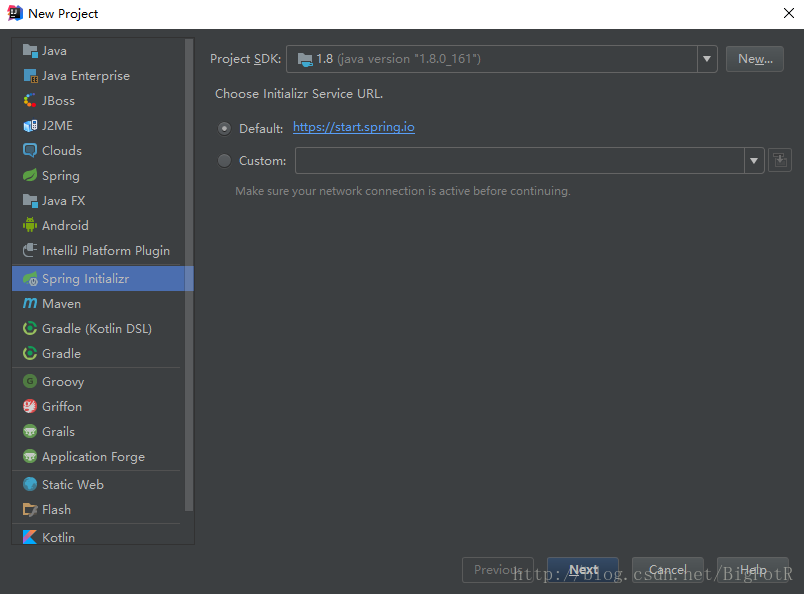
Task: Click the icon button beside Custom URL dropdown
Action: 780,161
